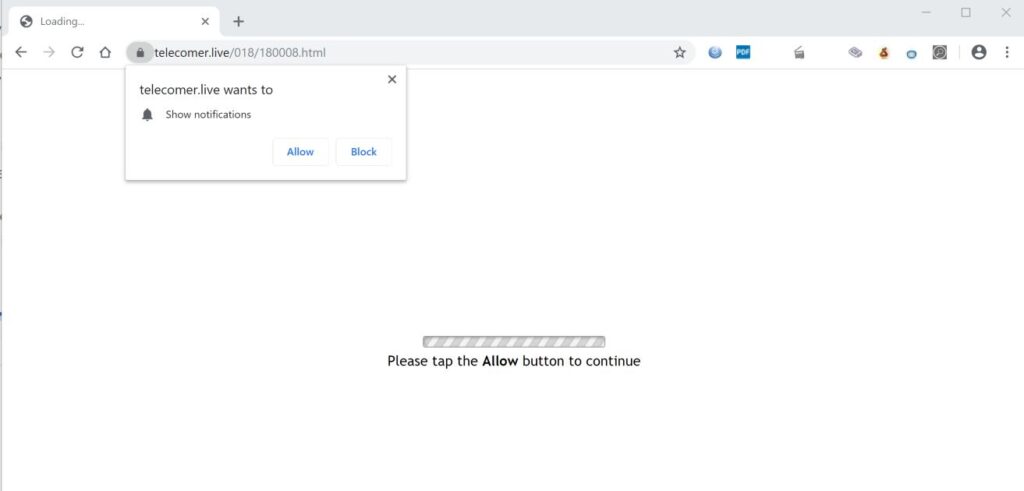
Task: Allow notifications from telecomer.live
Action: coord(300,151)
